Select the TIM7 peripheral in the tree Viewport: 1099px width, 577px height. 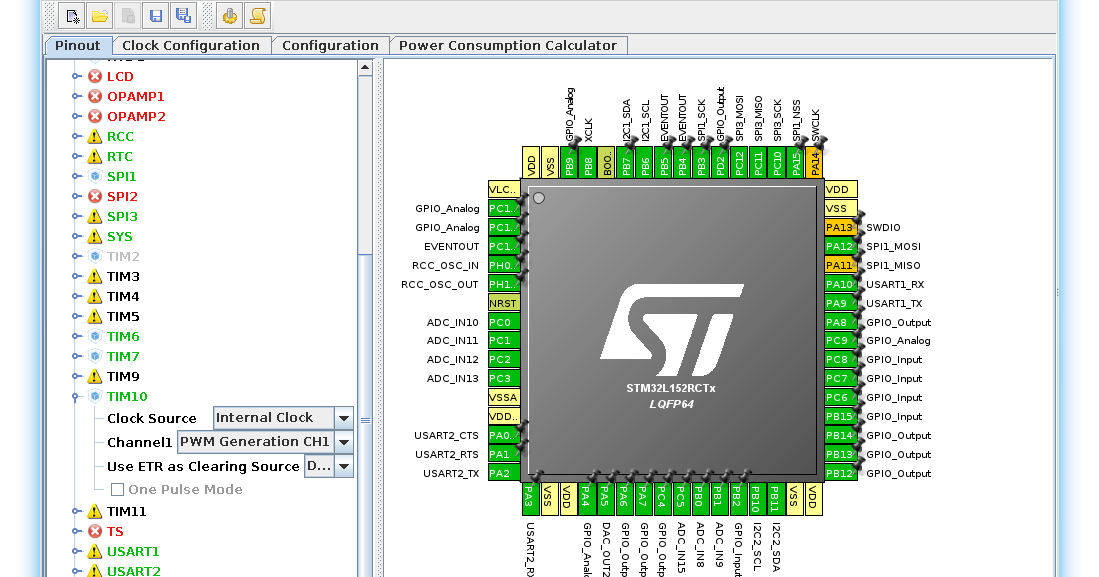click(123, 356)
